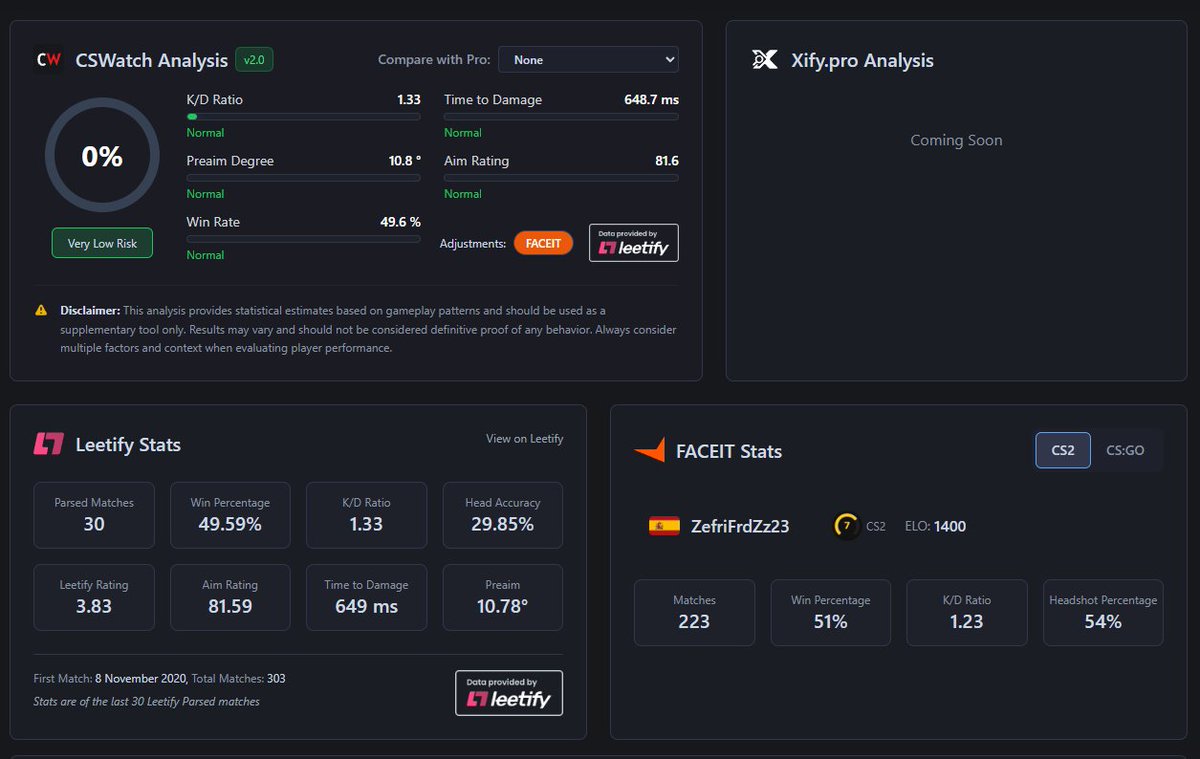1200x759 pixels.
Task: Click the FACEIT adjustments pill
Action: [543, 243]
